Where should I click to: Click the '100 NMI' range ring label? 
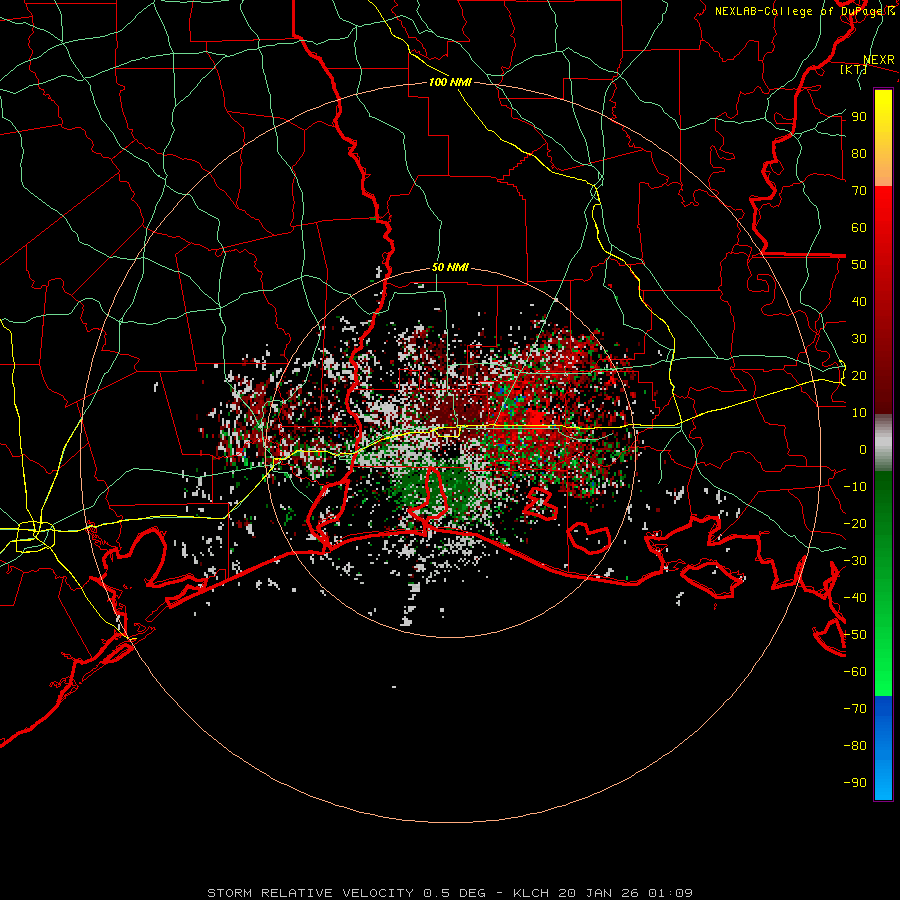450,82
